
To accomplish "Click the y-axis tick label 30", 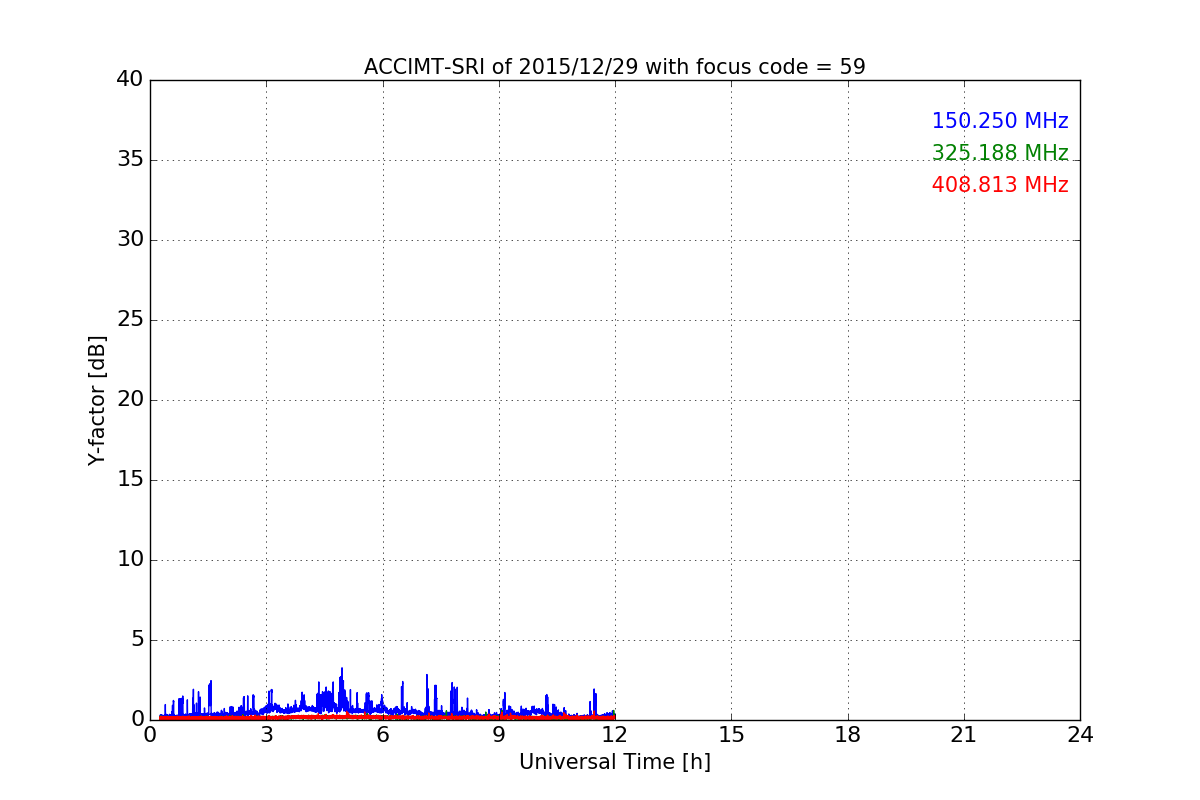I will tap(130, 239).
